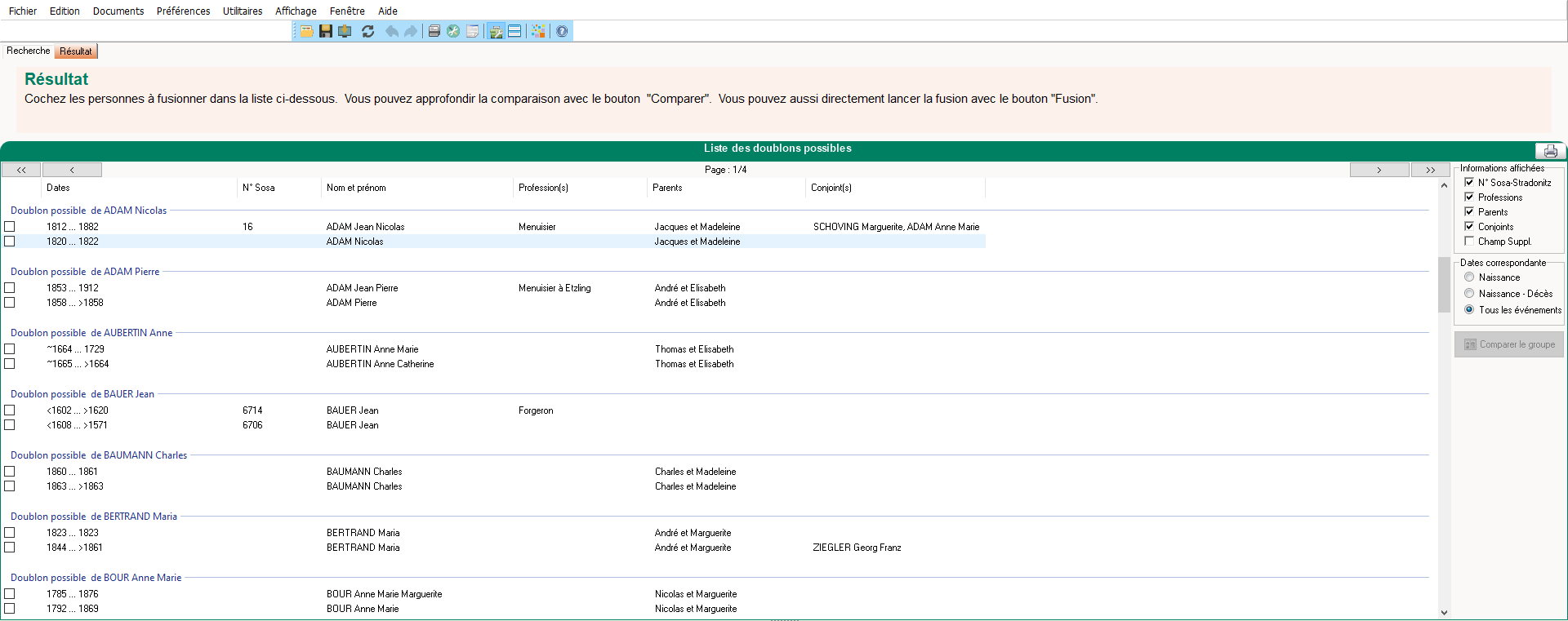Open the Documents menu
Image resolution: width=1568 pixels, height=621 pixels.
118,11
